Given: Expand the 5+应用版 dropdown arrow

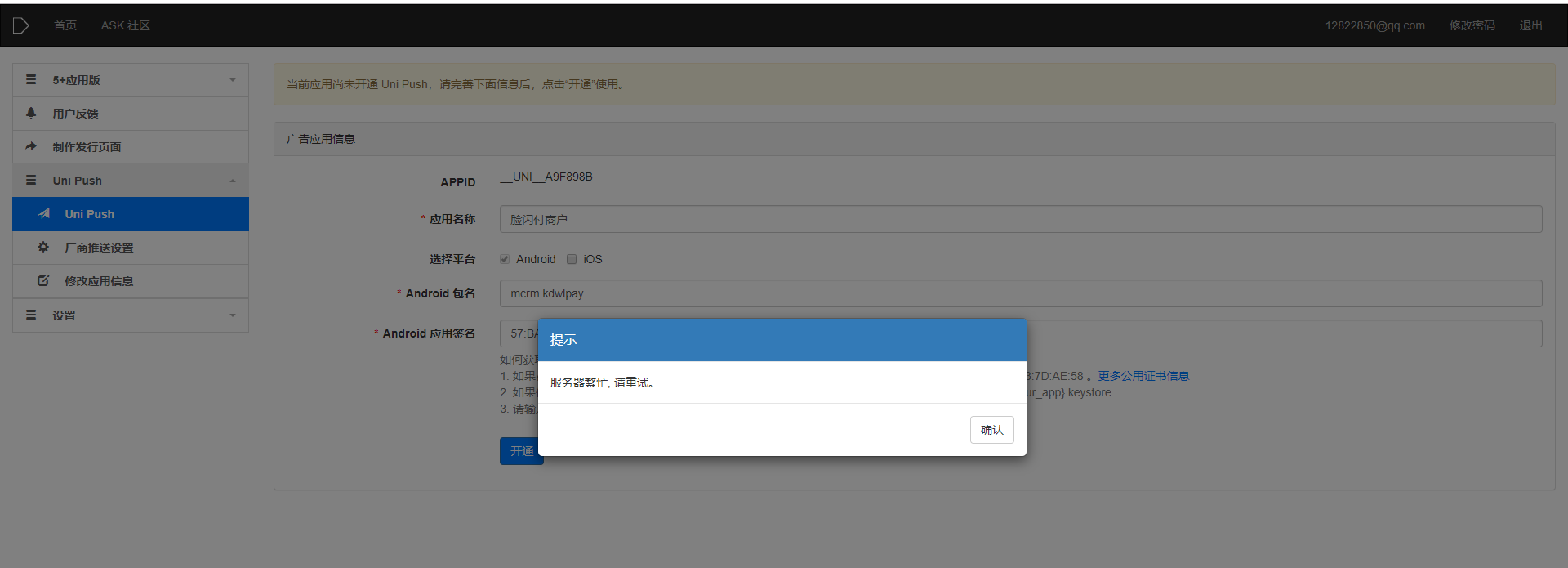Looking at the screenshot, I should pyautogui.click(x=233, y=80).
